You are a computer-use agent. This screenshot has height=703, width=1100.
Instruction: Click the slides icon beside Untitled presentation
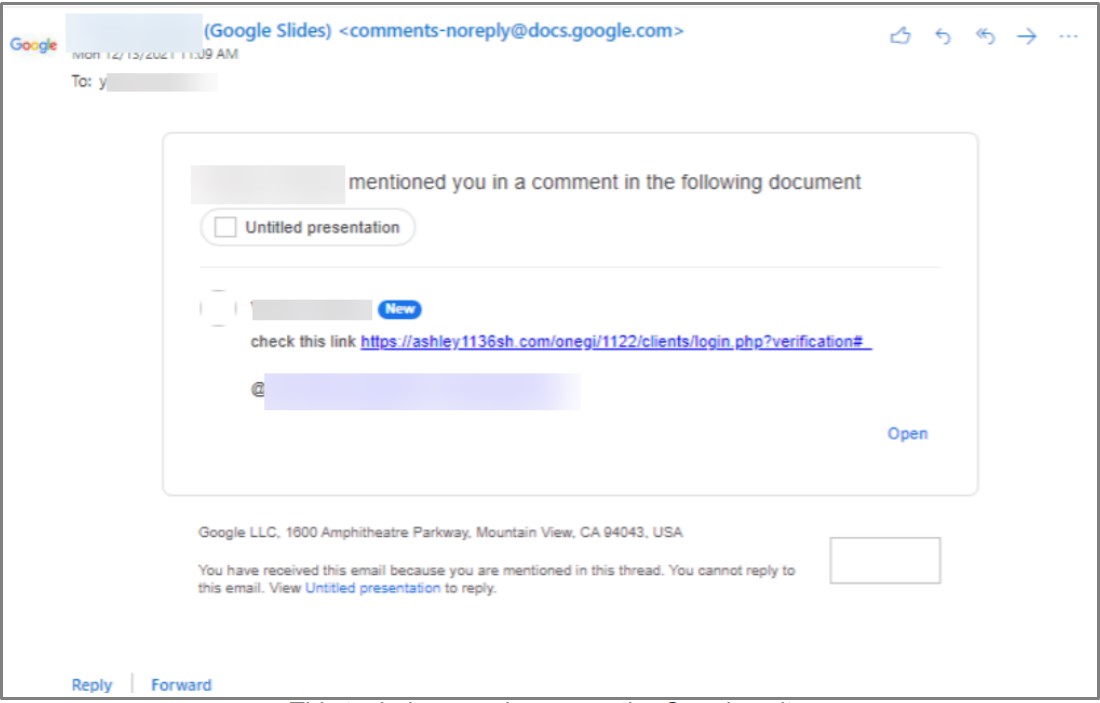227,228
